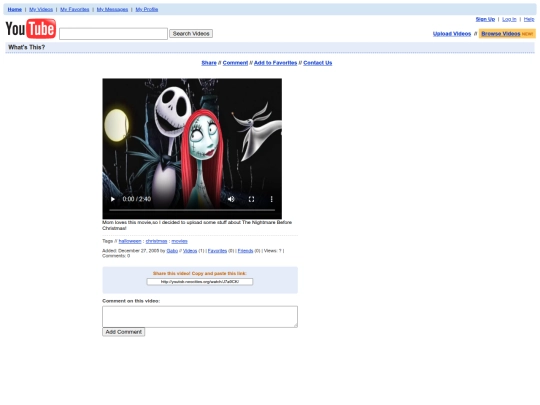Open the uploader's Favorites link
The image size is (540, 405).
tap(217, 251)
